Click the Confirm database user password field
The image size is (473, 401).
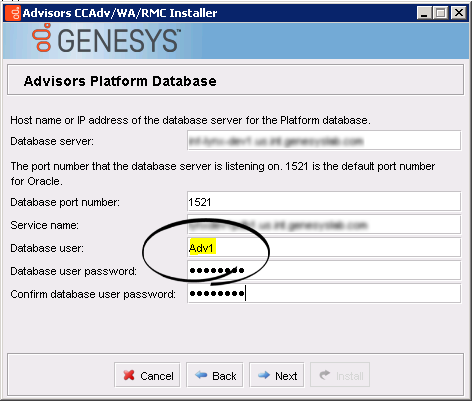click(324, 293)
